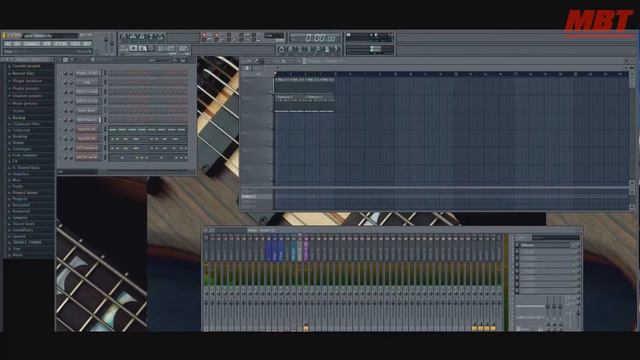This screenshot has height=360, width=640.
Task: Open the audio editor shortcut icon
Action: pos(291,49)
